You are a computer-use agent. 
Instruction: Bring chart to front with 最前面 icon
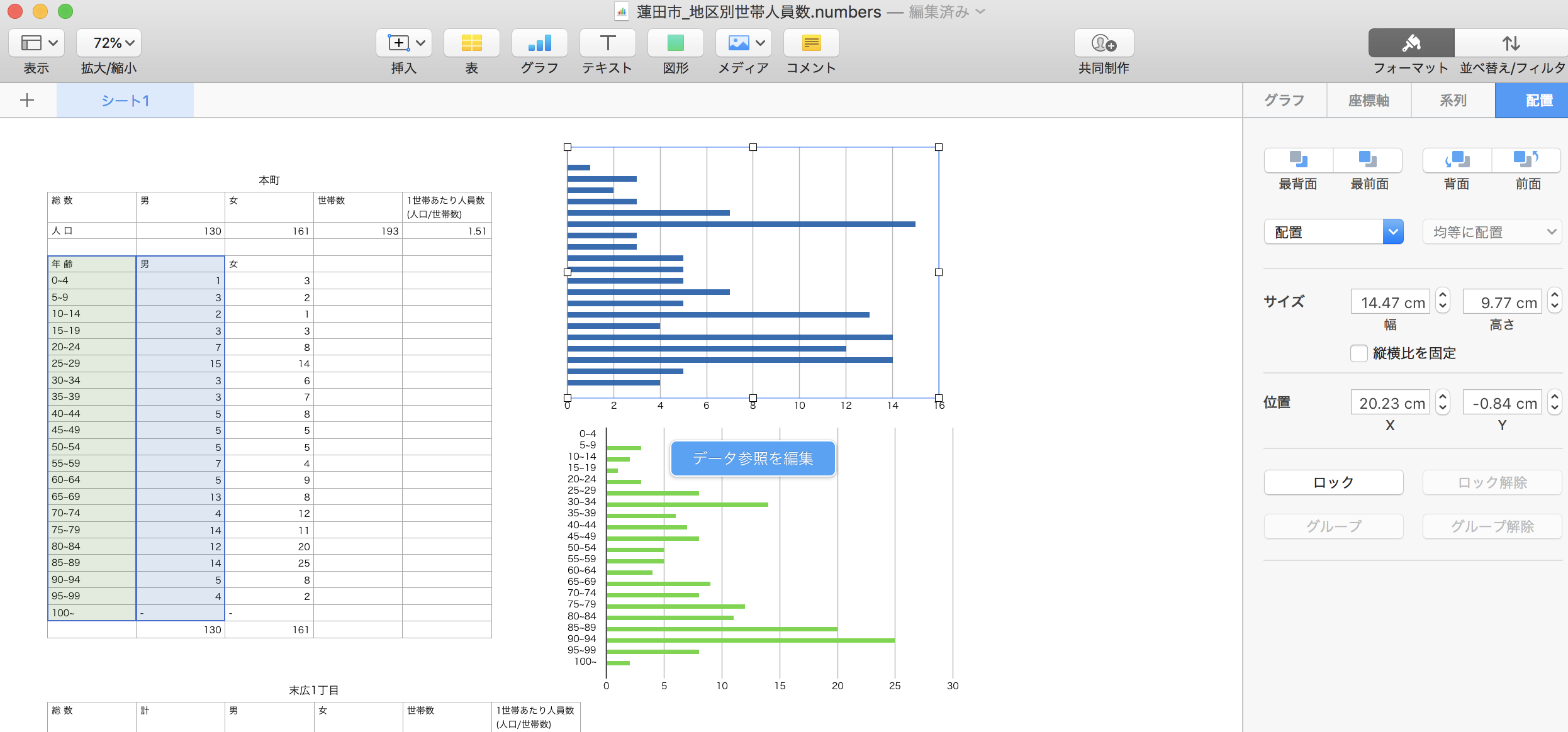(1368, 160)
